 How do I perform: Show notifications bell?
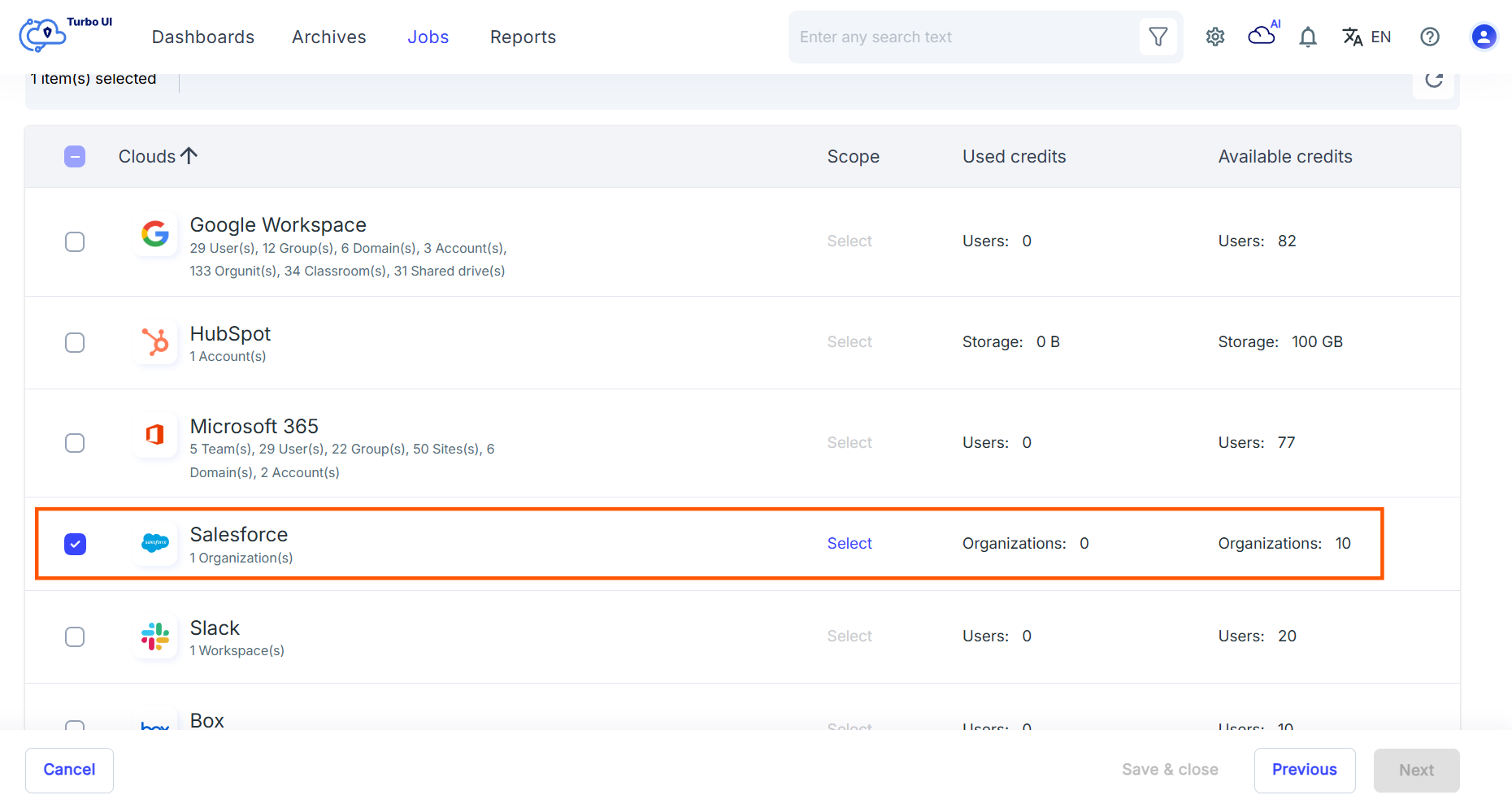pyautogui.click(x=1308, y=37)
